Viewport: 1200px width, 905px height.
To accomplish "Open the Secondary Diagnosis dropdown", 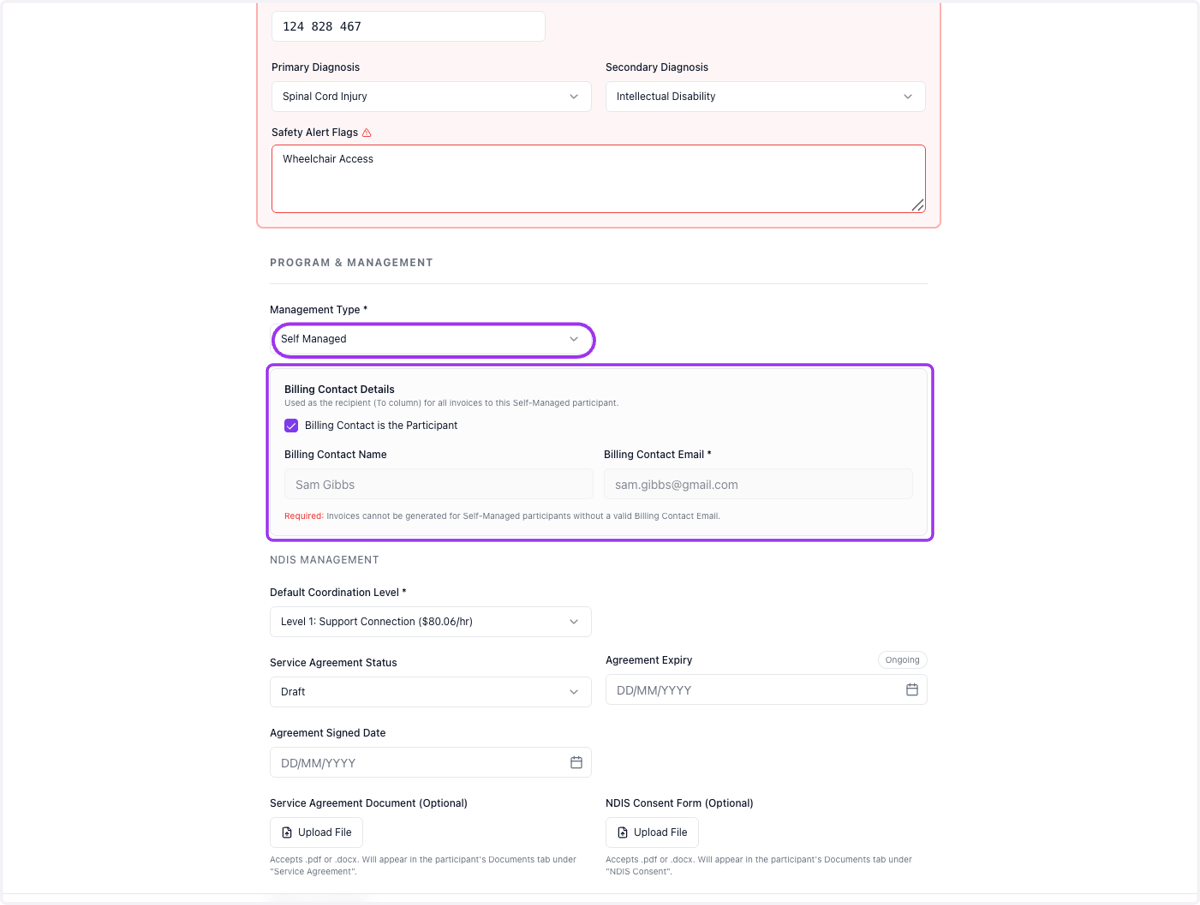I will click(x=765, y=96).
